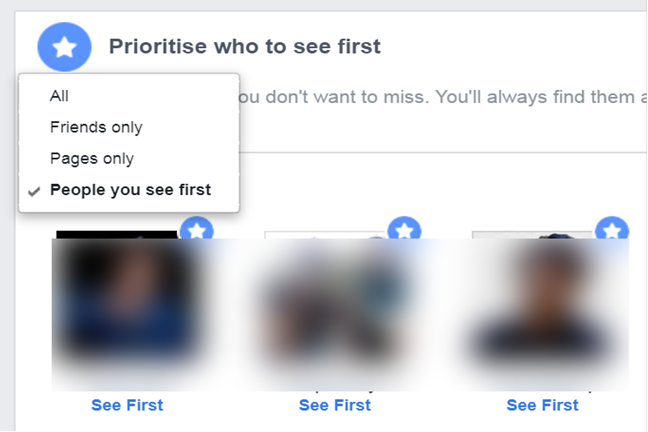Image resolution: width=648 pixels, height=432 pixels.
Task: Toggle star badge on middle profile photo
Action: click(404, 232)
